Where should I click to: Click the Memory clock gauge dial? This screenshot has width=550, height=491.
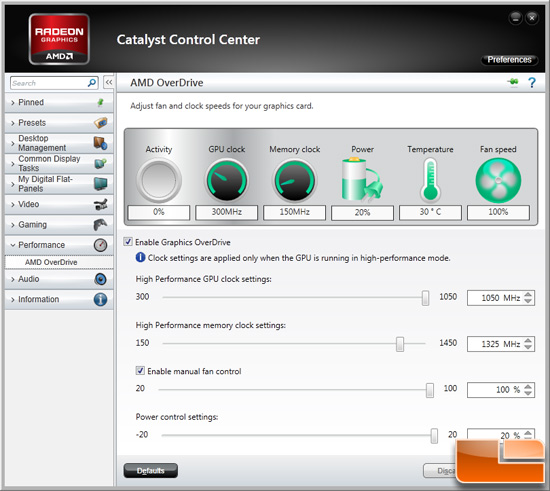pyautogui.click(x=295, y=180)
